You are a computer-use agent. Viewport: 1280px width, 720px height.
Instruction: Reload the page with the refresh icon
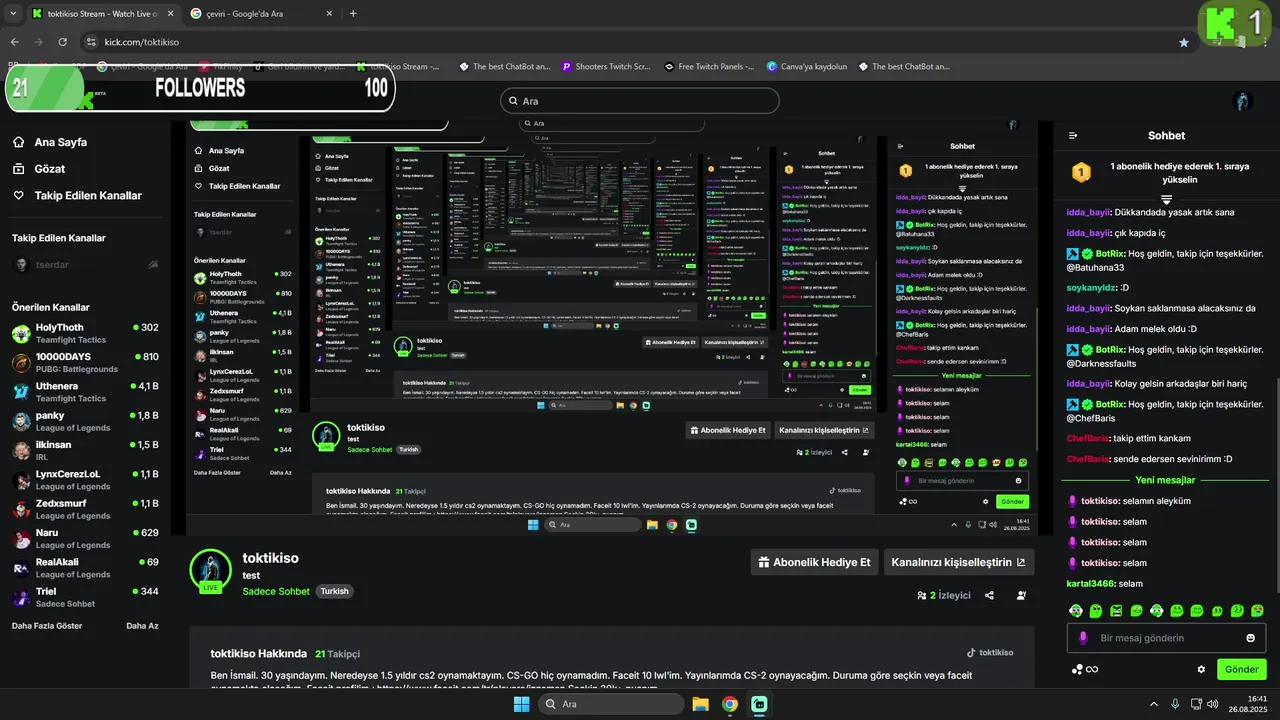[62, 42]
